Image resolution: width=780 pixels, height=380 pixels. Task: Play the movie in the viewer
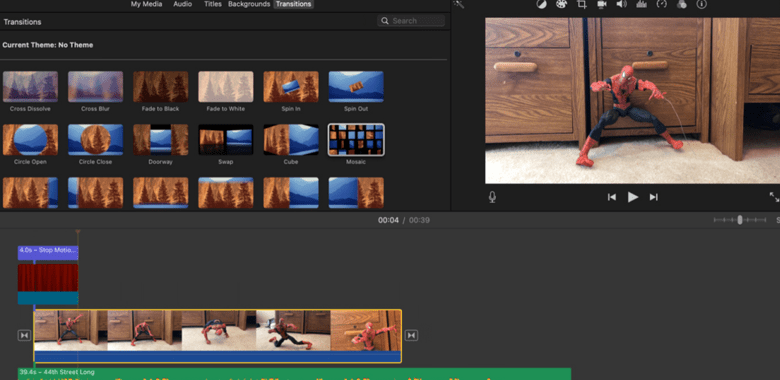(632, 197)
